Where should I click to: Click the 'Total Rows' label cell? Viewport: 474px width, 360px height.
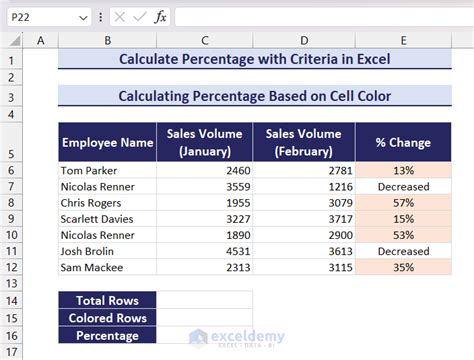(x=107, y=300)
